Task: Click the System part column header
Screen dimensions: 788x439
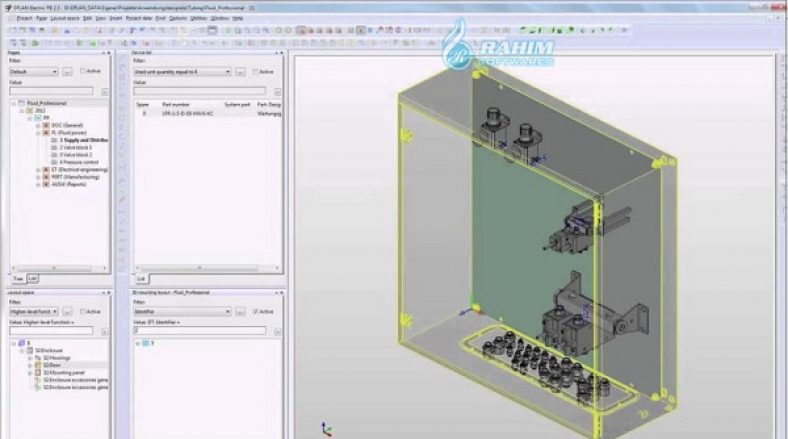Action: (237, 104)
